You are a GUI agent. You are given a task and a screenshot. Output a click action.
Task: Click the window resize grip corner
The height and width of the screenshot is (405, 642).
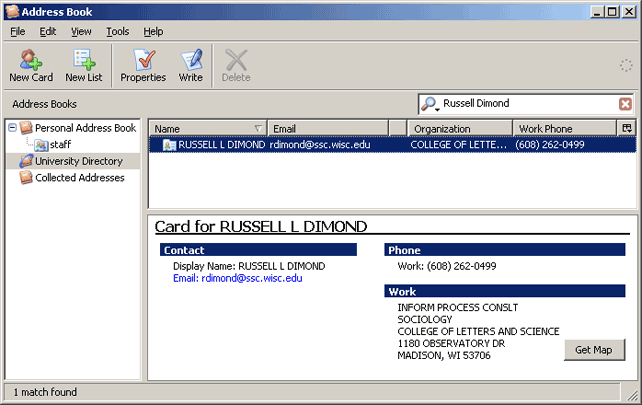(x=632, y=394)
